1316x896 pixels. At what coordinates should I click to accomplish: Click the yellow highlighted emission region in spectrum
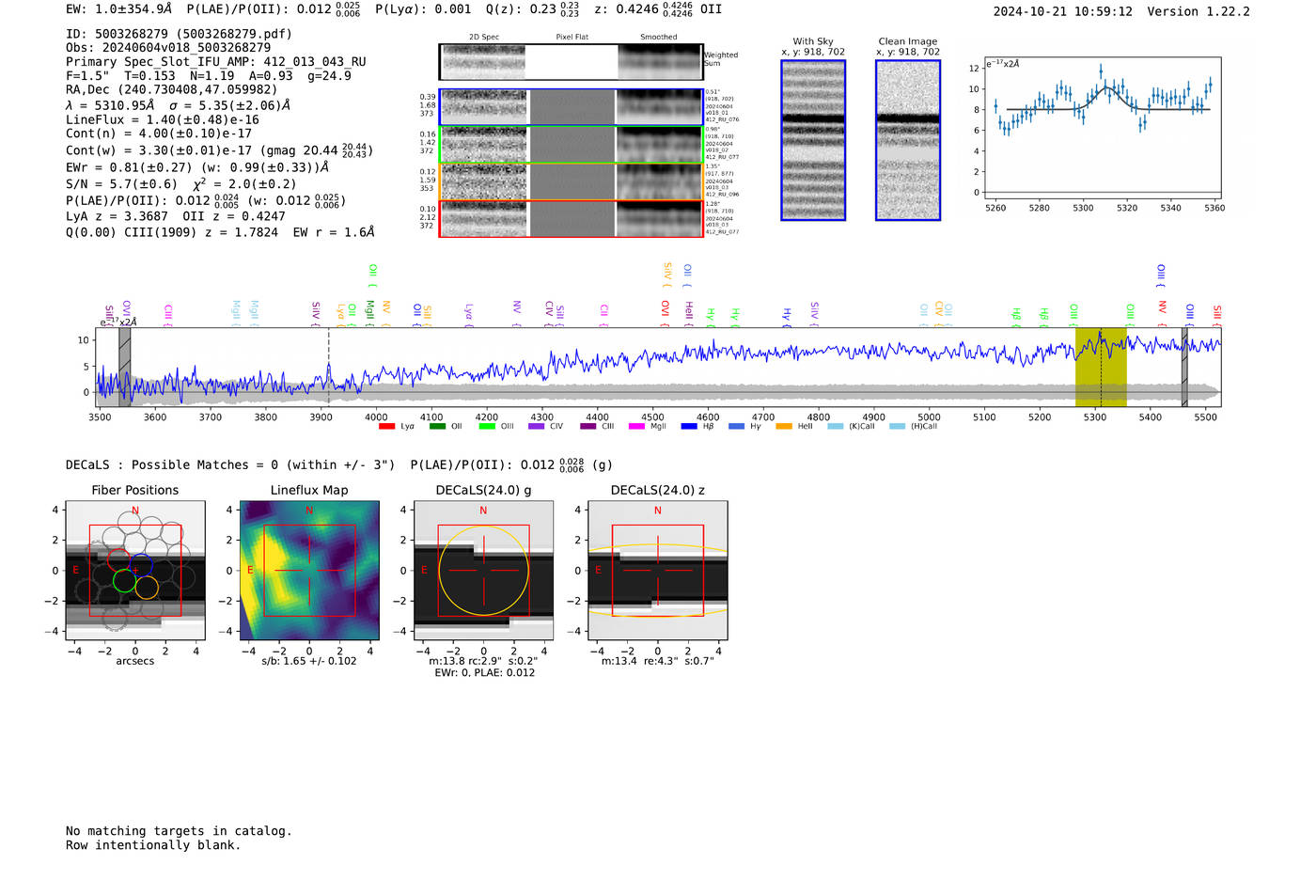pyautogui.click(x=1101, y=367)
